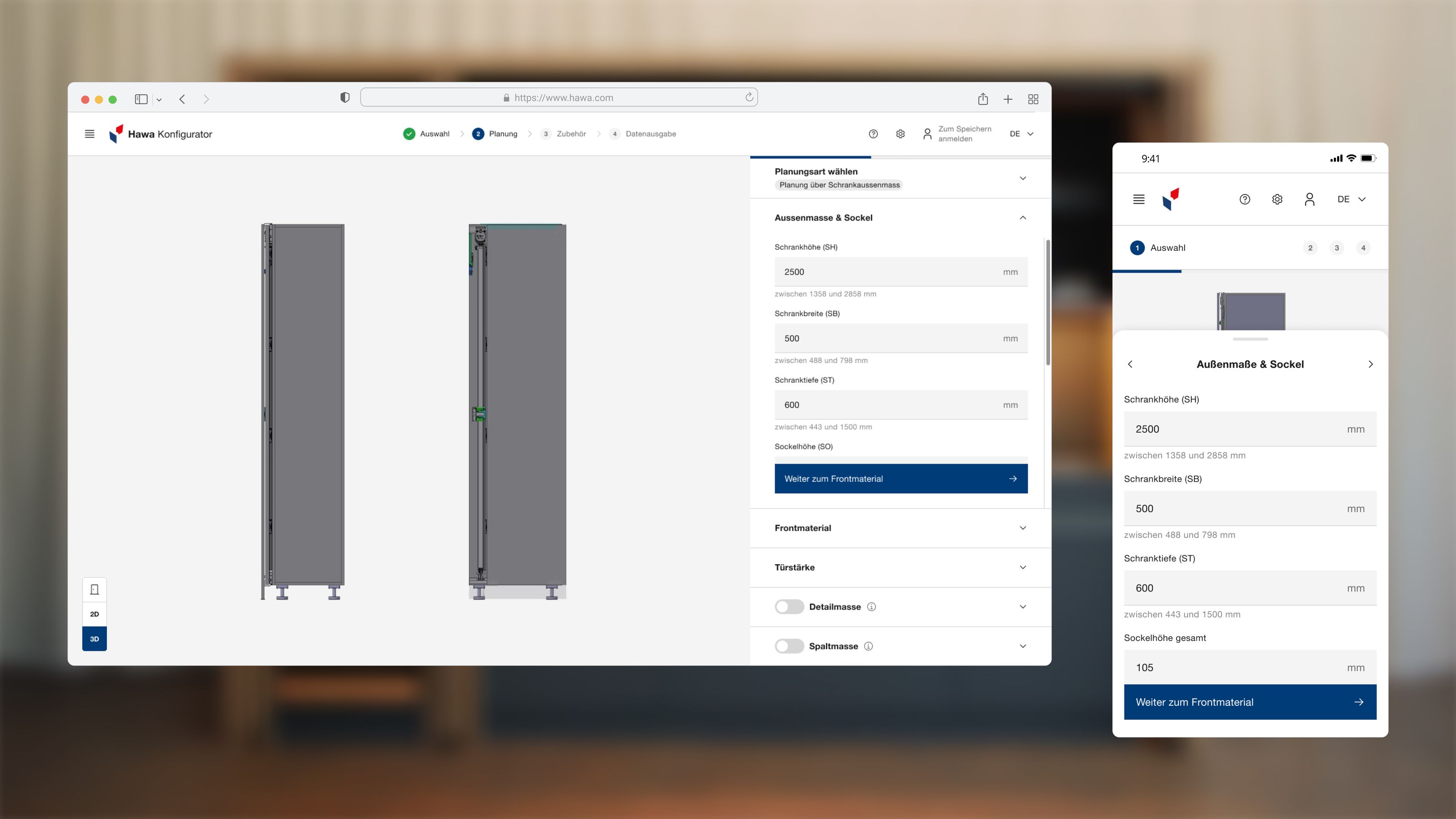The image size is (1456, 819).
Task: Click the help question mark icon in desktop header
Action: pyautogui.click(x=873, y=134)
